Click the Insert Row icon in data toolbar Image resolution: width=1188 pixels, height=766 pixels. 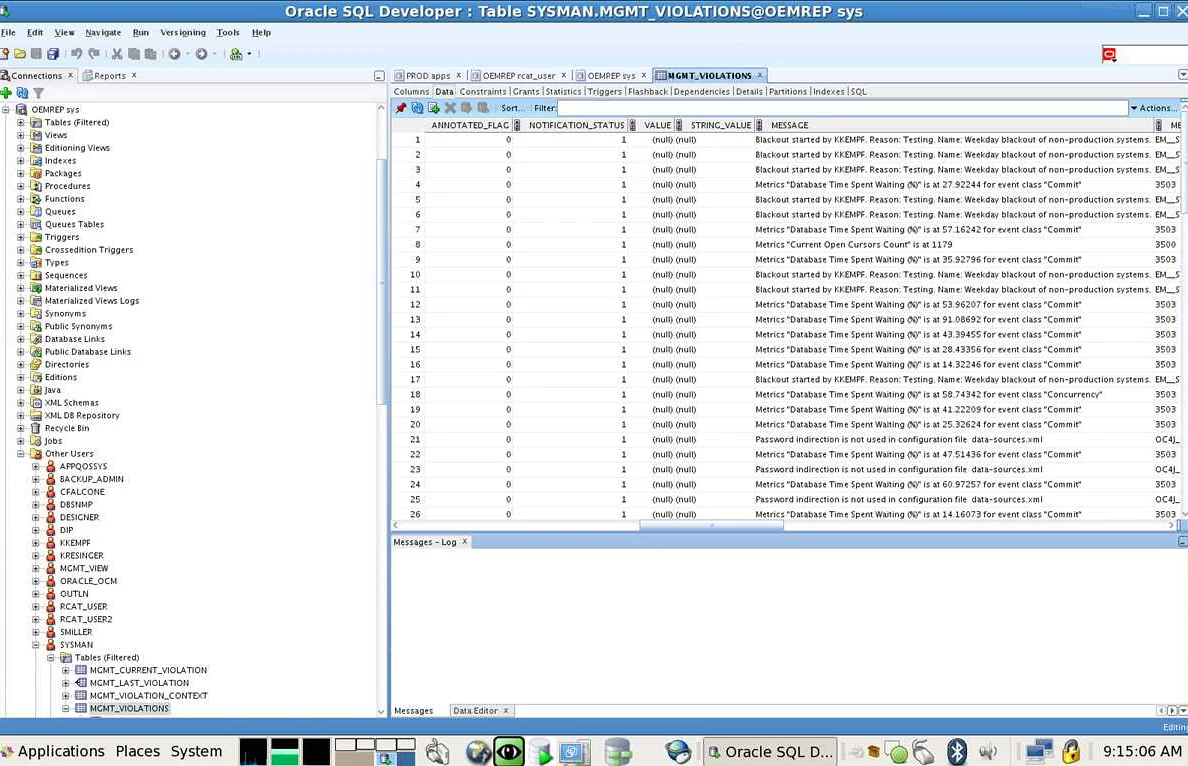point(434,108)
